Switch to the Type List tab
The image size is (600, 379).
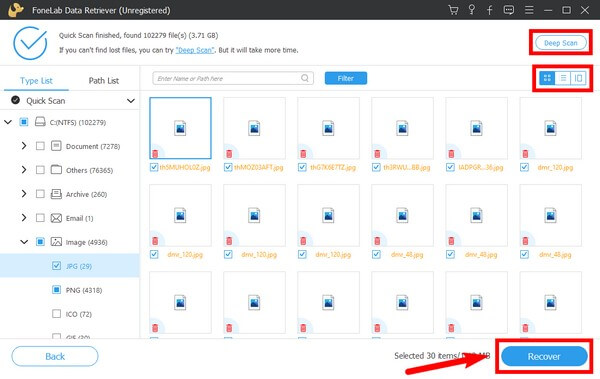pyautogui.click(x=36, y=80)
